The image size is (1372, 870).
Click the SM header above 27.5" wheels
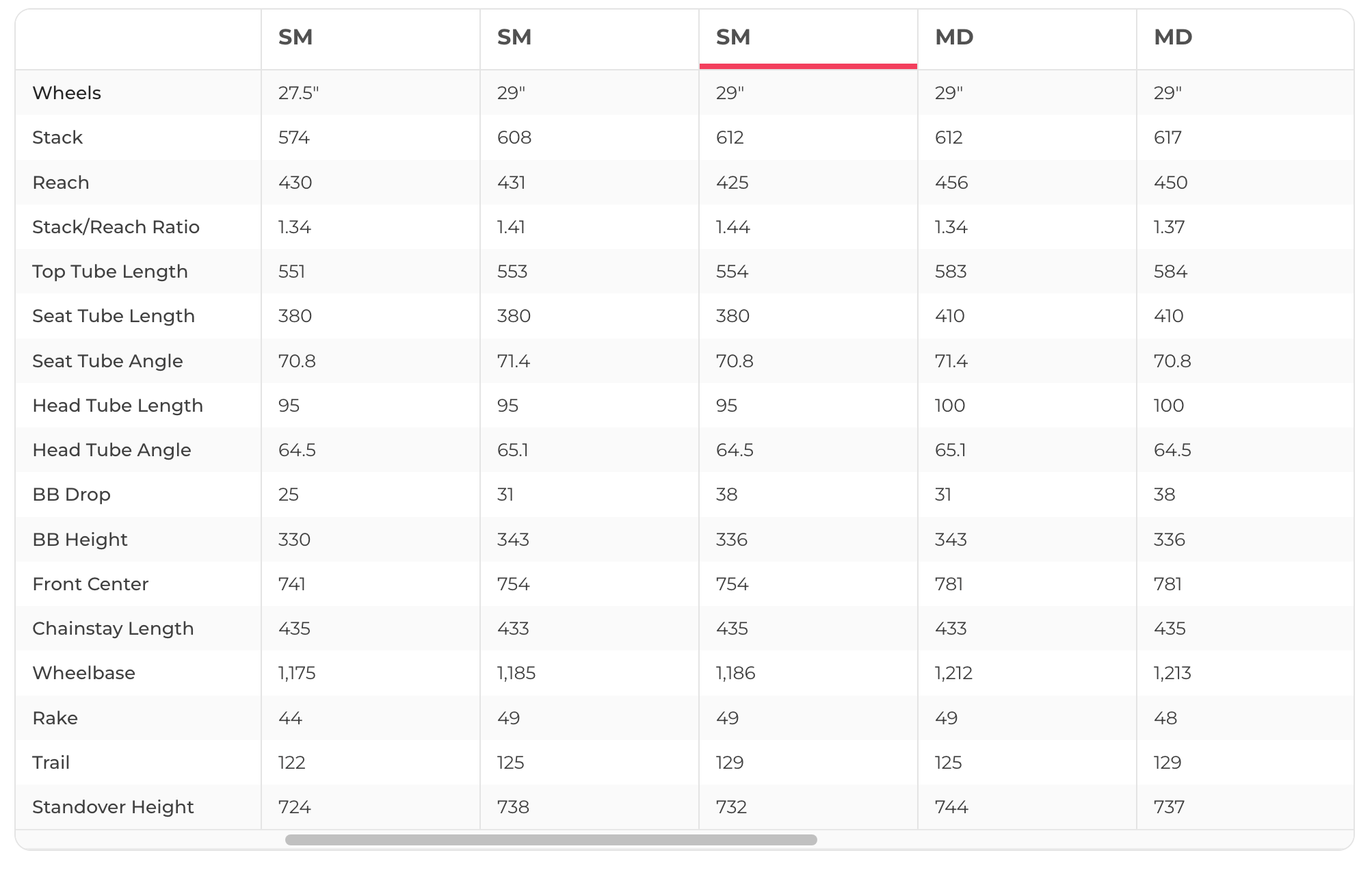pyautogui.click(x=295, y=37)
